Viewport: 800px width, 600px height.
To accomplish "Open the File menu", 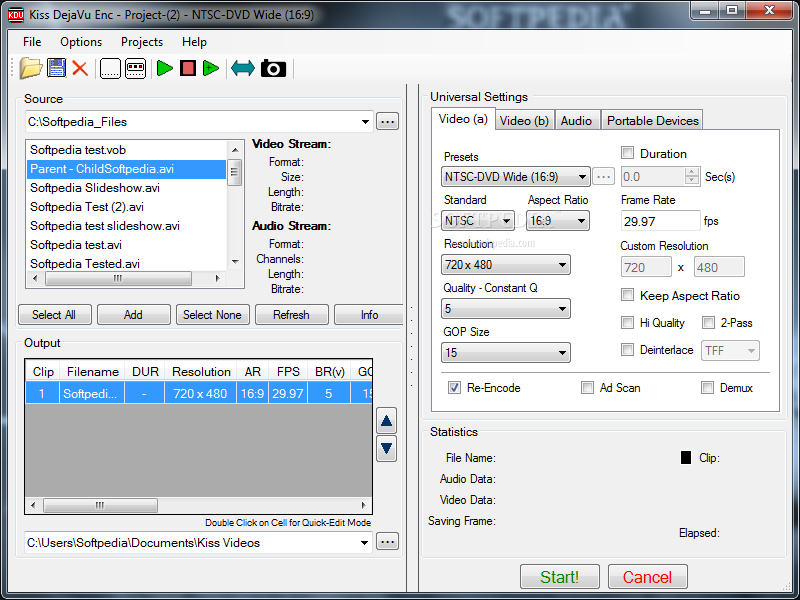I will (x=32, y=42).
